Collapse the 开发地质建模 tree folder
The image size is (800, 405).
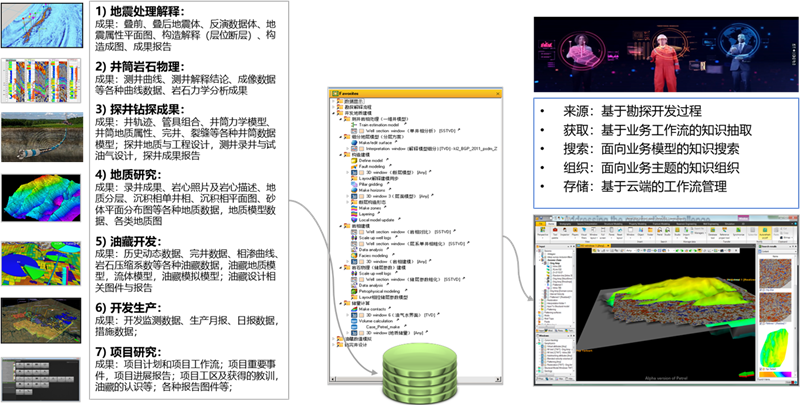[x=331, y=115]
